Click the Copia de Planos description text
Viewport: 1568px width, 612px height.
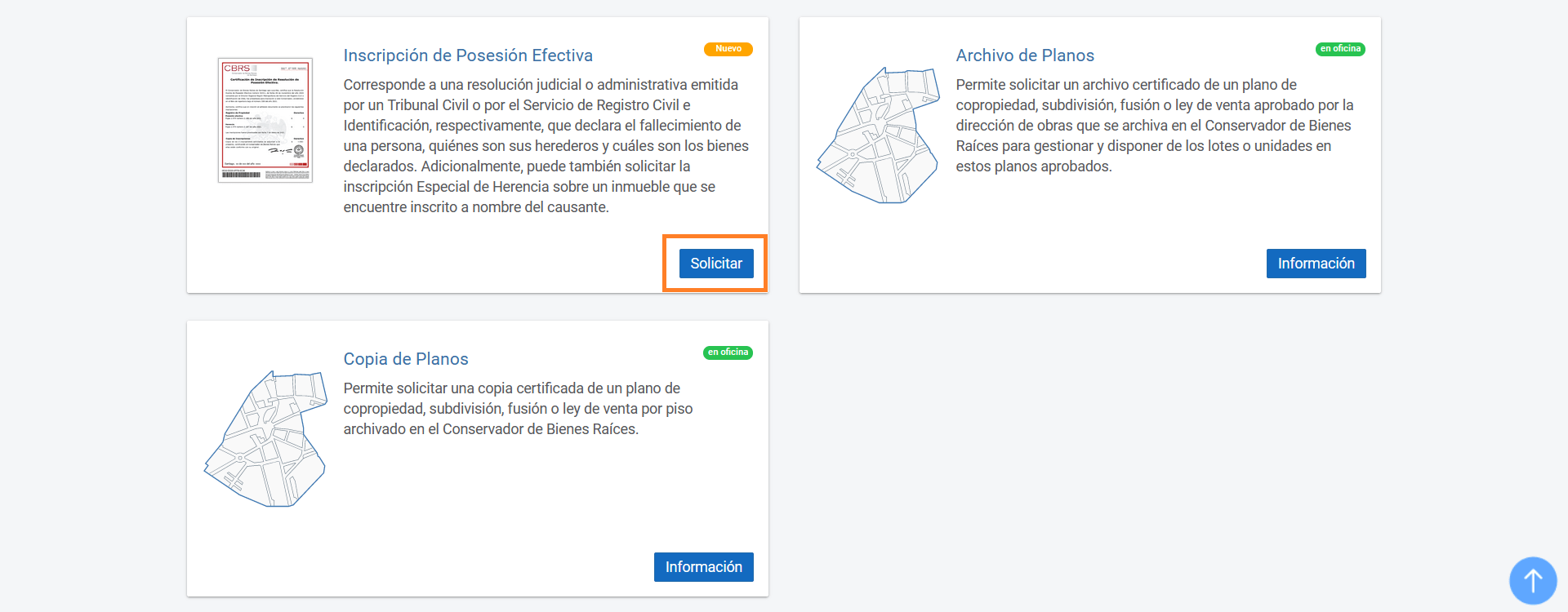(x=518, y=409)
